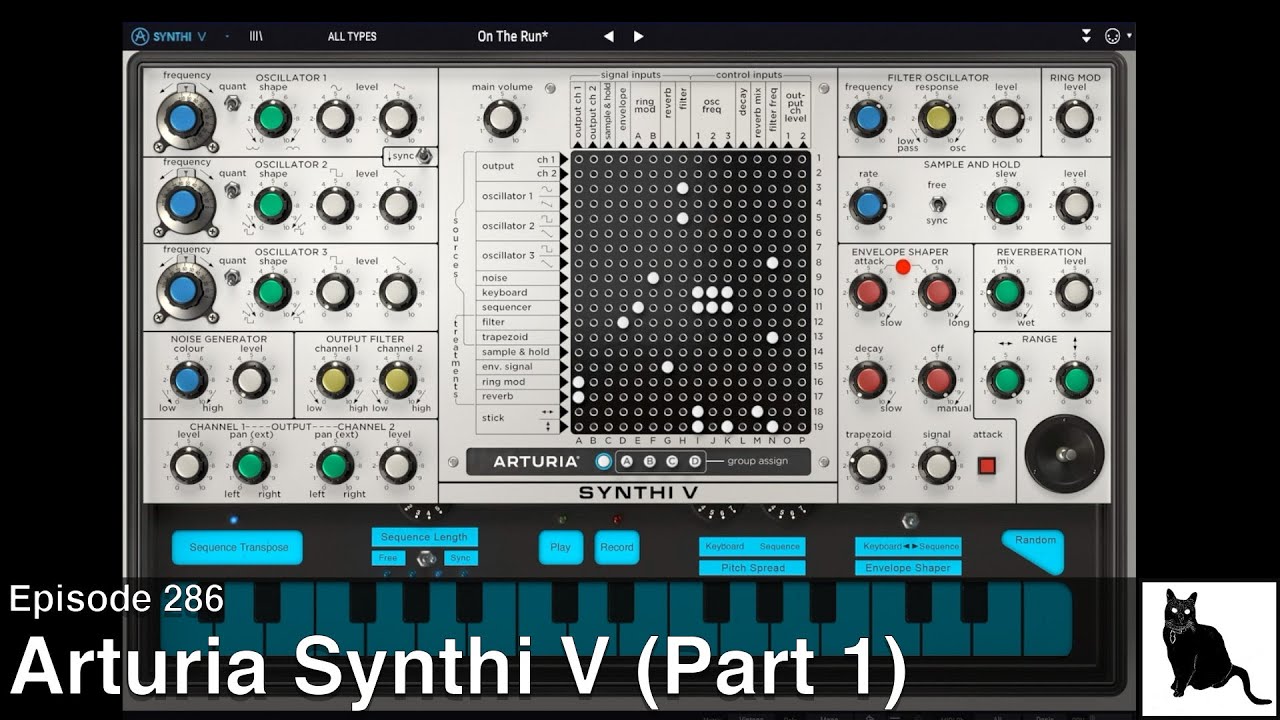Click Channel 2 output level knob
Image resolution: width=1280 pixels, height=720 pixels.
pos(397,465)
